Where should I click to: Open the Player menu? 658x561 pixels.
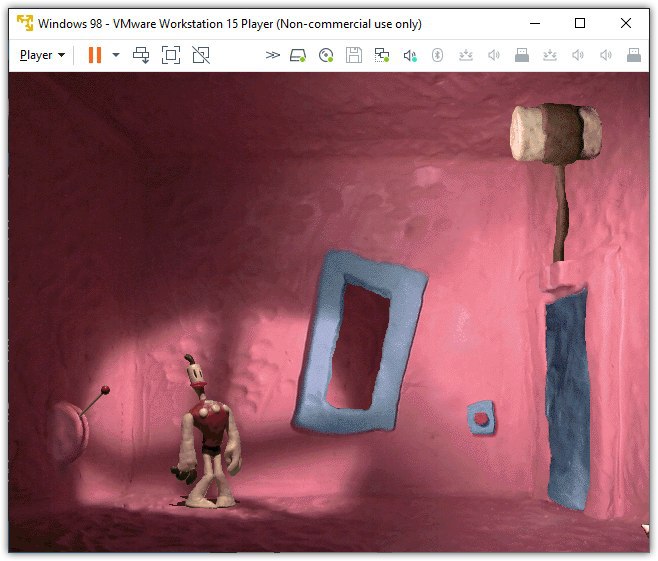(x=42, y=55)
